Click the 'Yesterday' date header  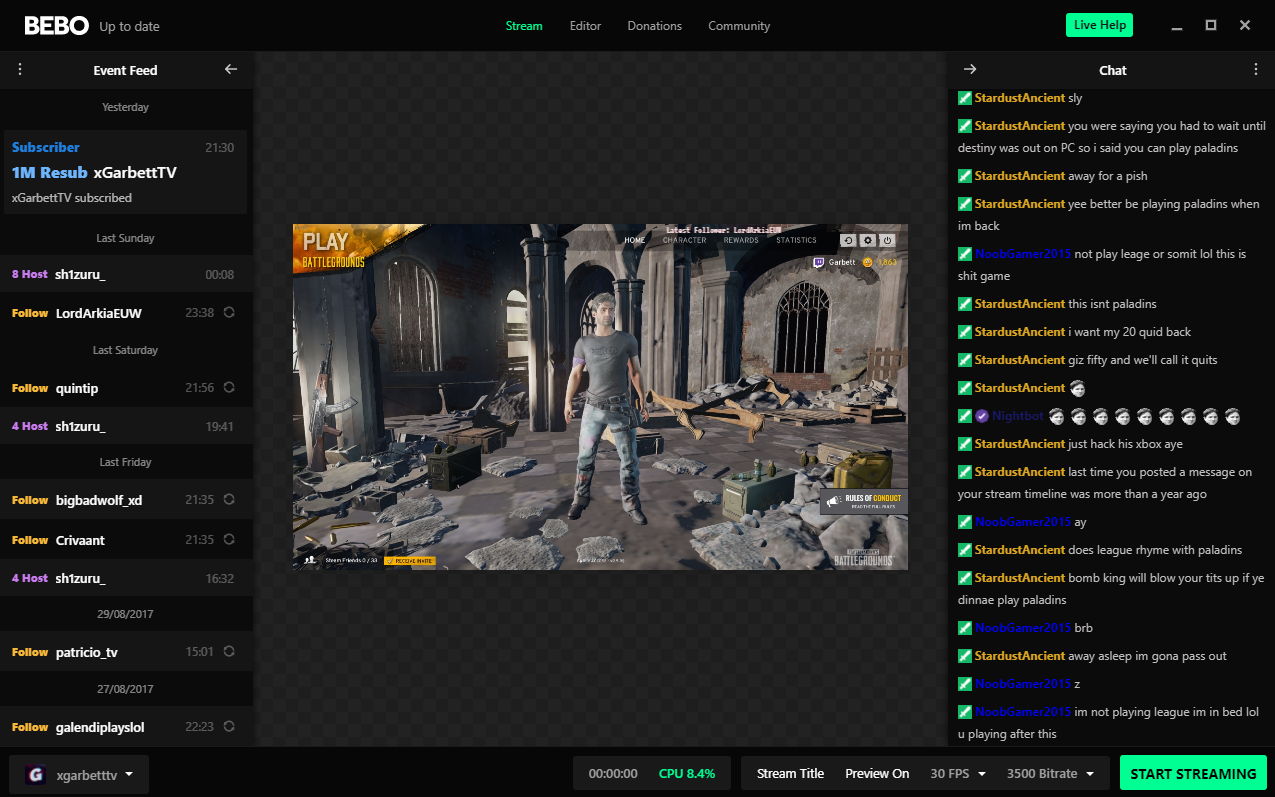(125, 107)
